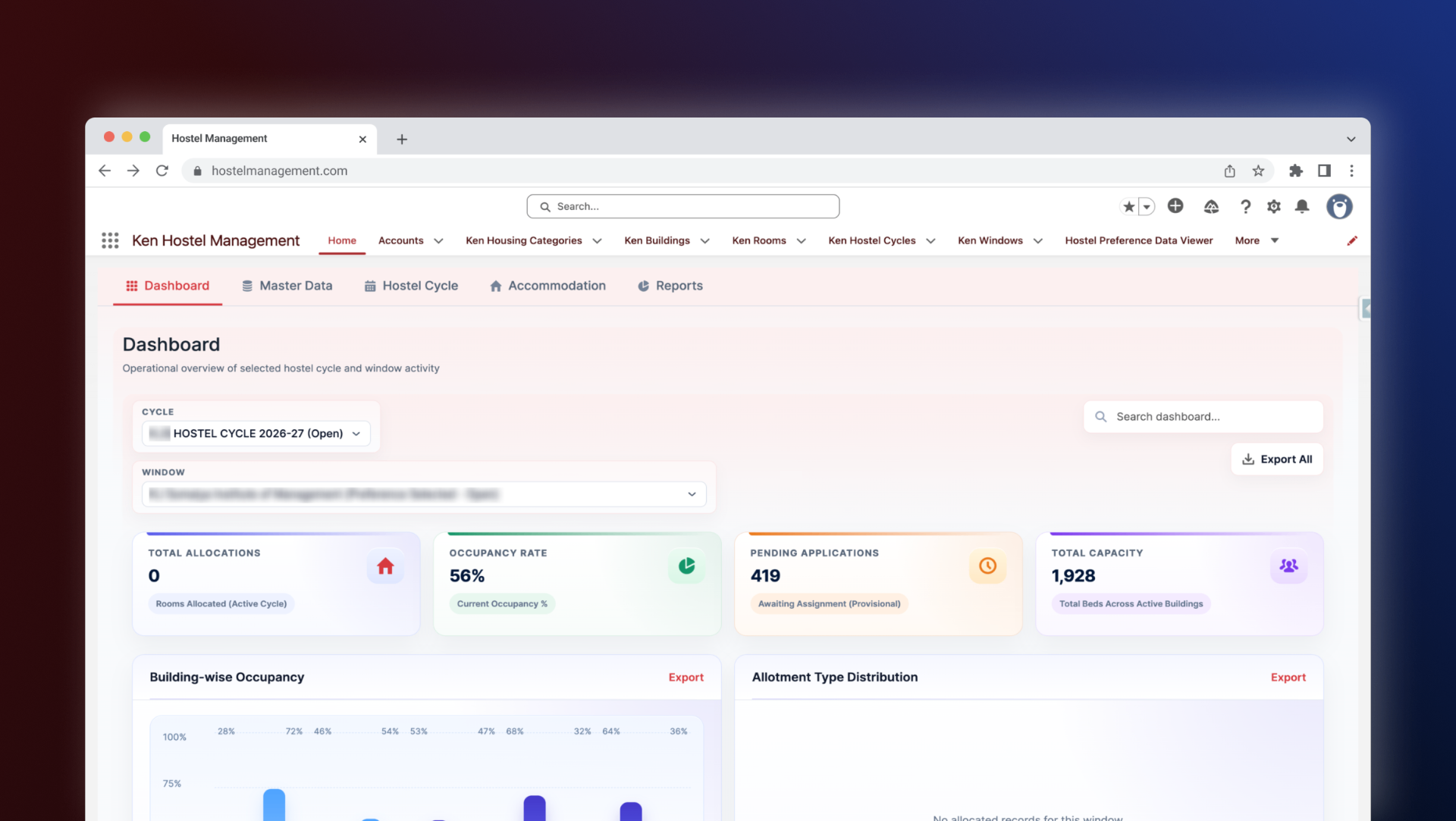Click the Ken Buildings navigation label
Screen dimensions: 1456x821
pyautogui.click(x=657, y=240)
